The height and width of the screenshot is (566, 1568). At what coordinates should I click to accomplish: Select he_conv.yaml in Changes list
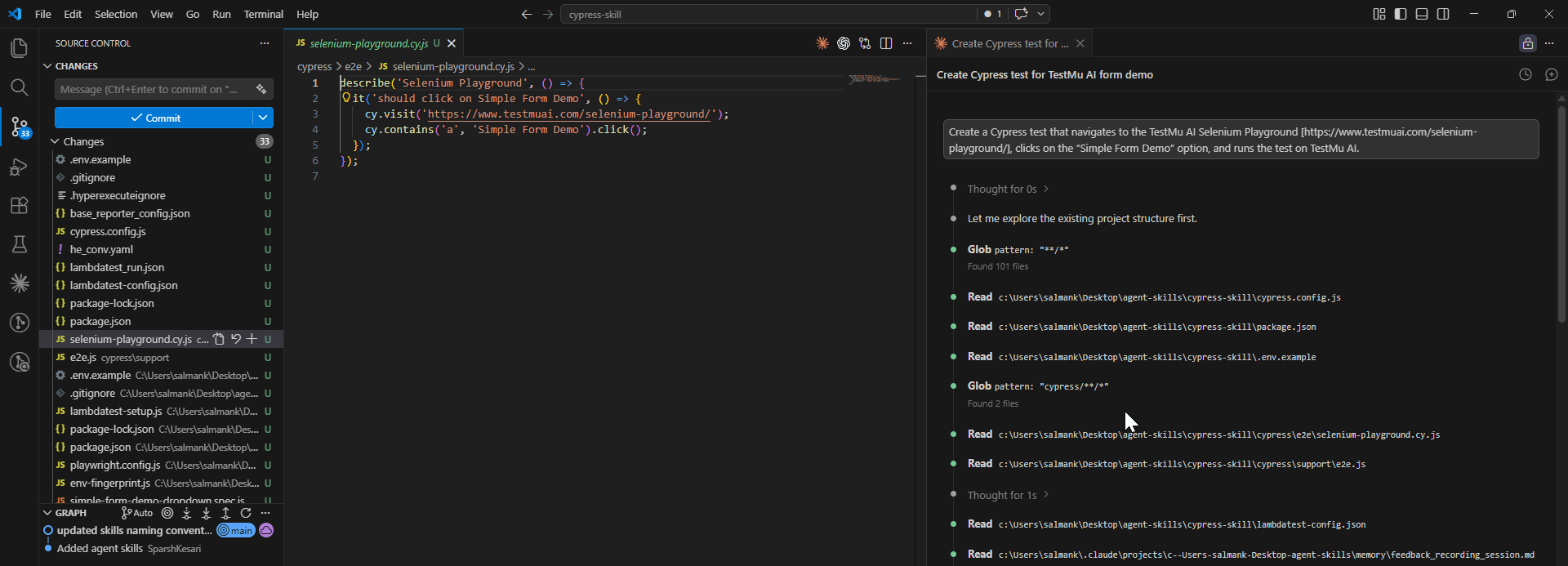tap(101, 249)
